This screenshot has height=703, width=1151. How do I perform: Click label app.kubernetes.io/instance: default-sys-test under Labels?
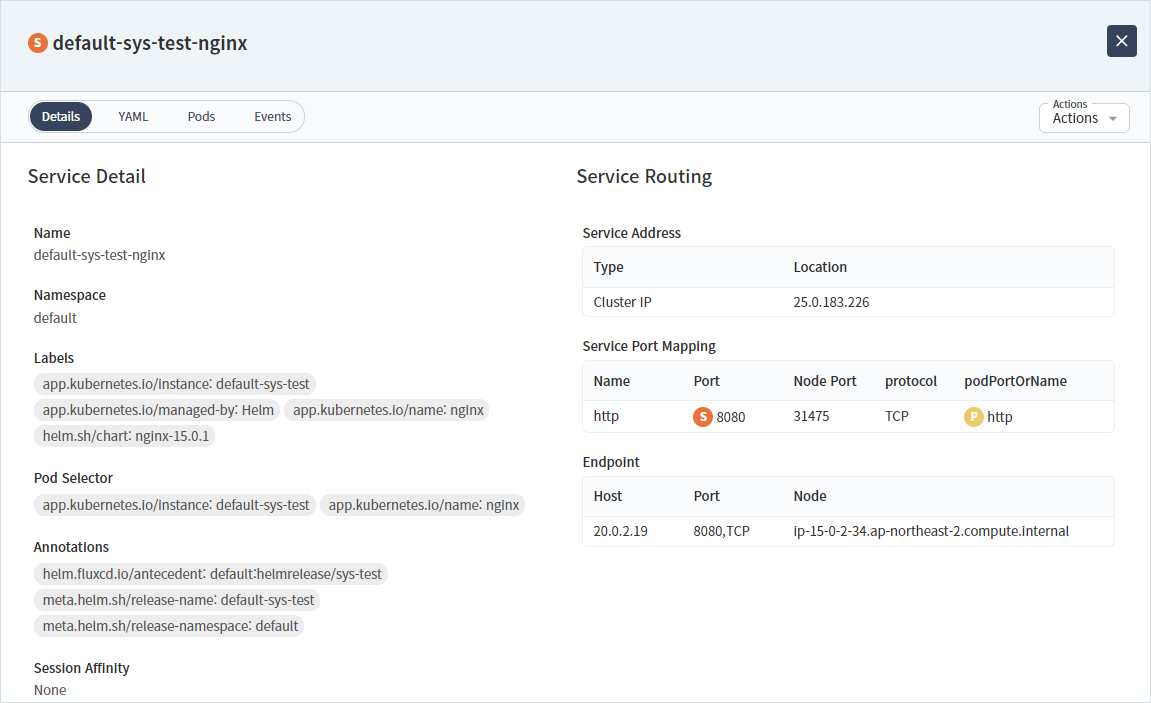175,384
